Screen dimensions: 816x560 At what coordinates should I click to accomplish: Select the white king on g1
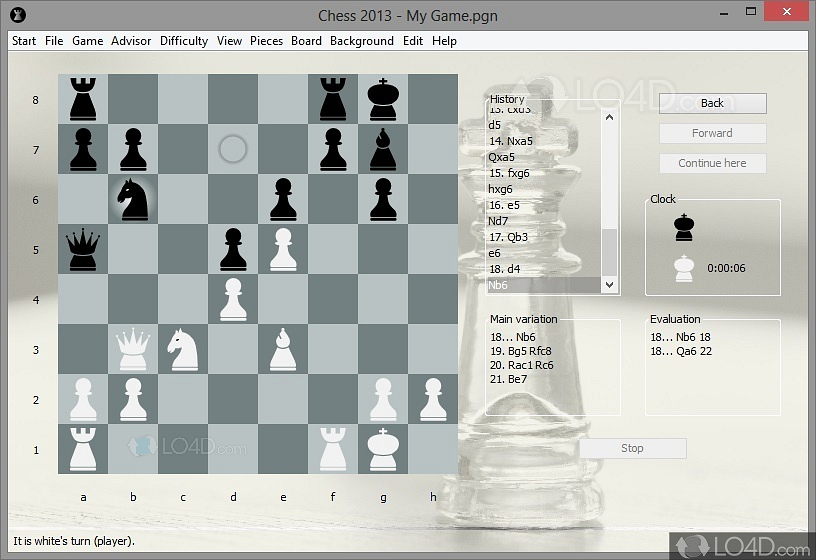383,449
